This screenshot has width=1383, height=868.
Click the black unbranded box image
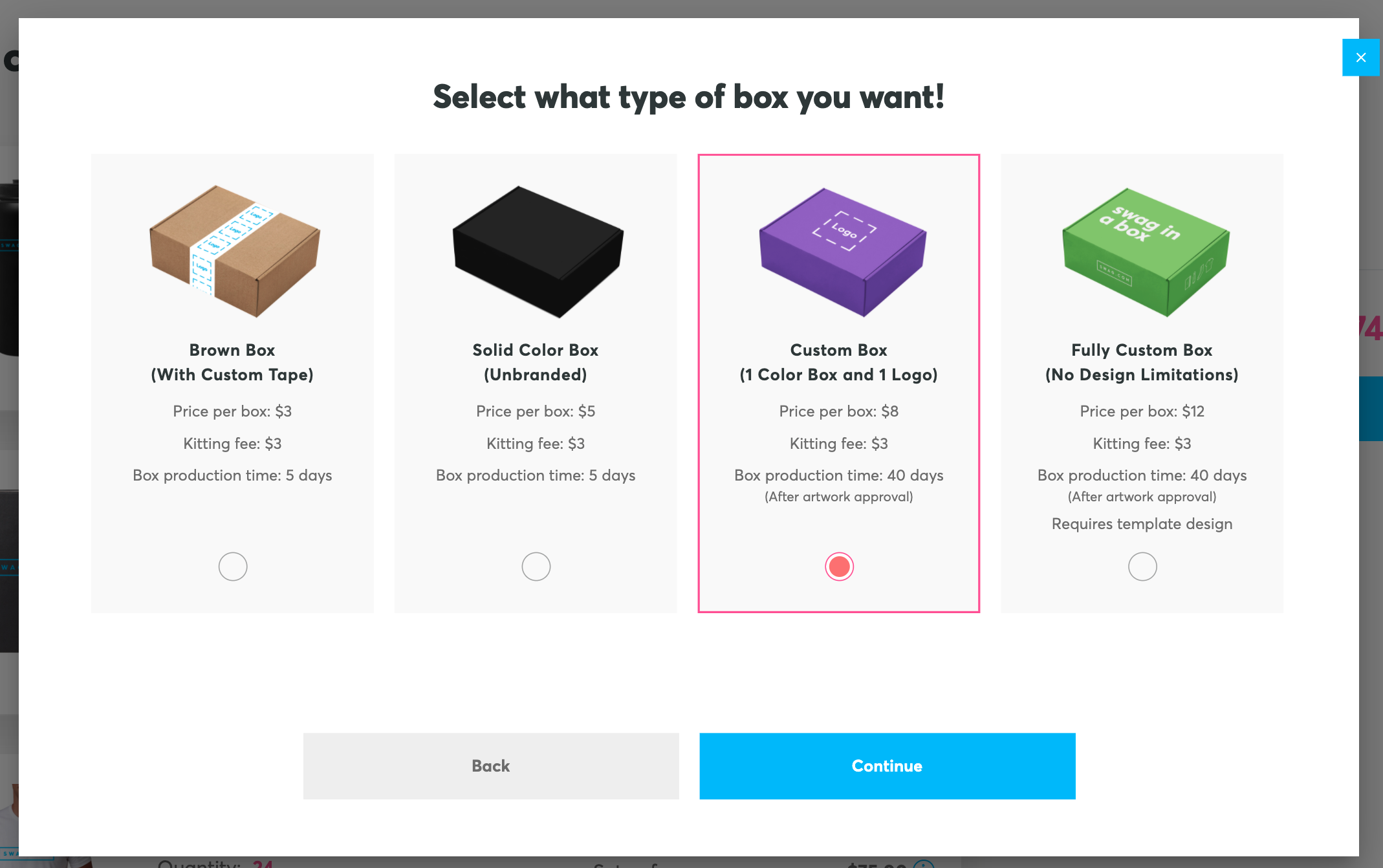tap(536, 251)
